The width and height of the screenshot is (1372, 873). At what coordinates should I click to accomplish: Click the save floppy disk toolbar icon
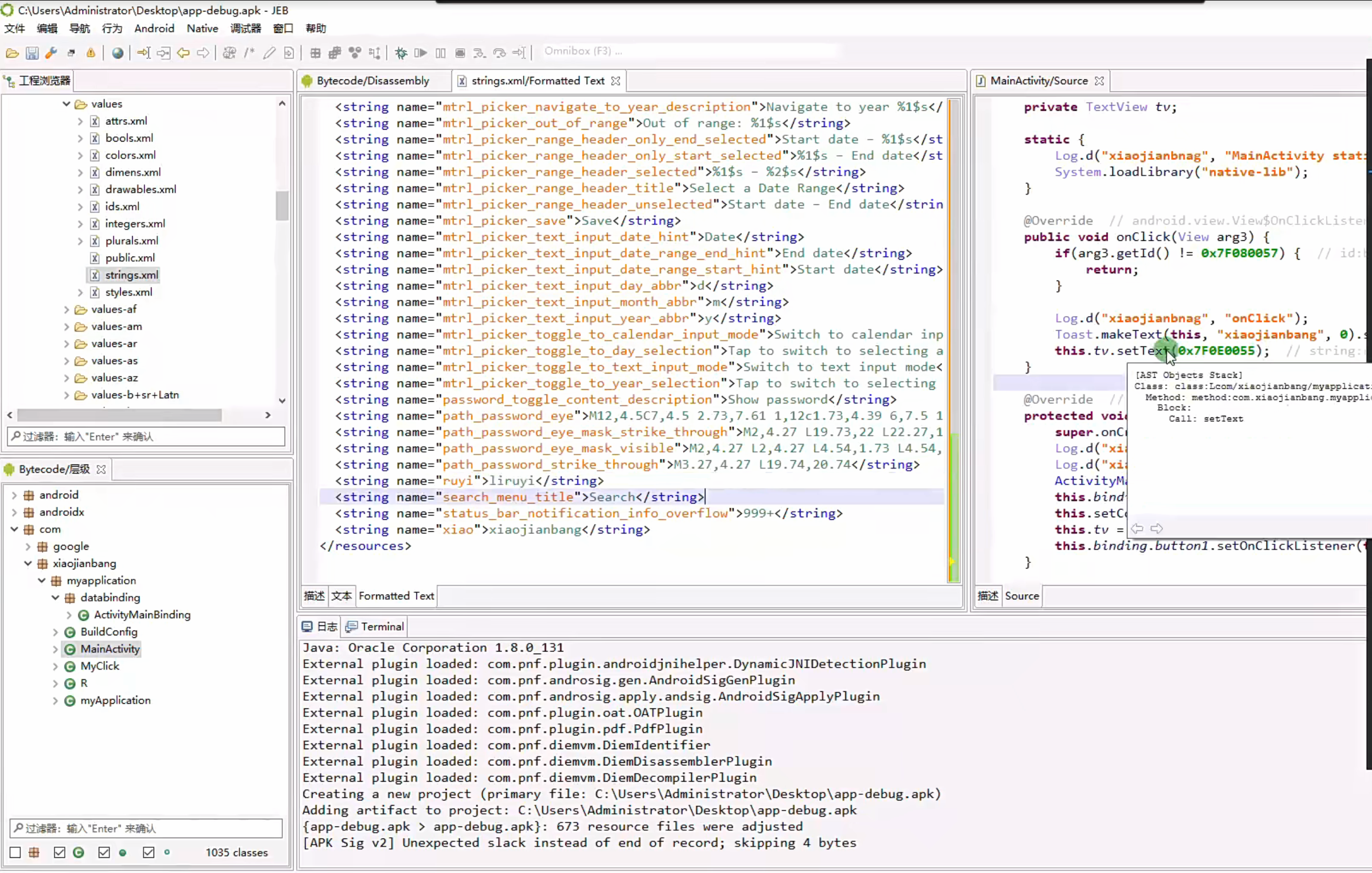pos(32,53)
